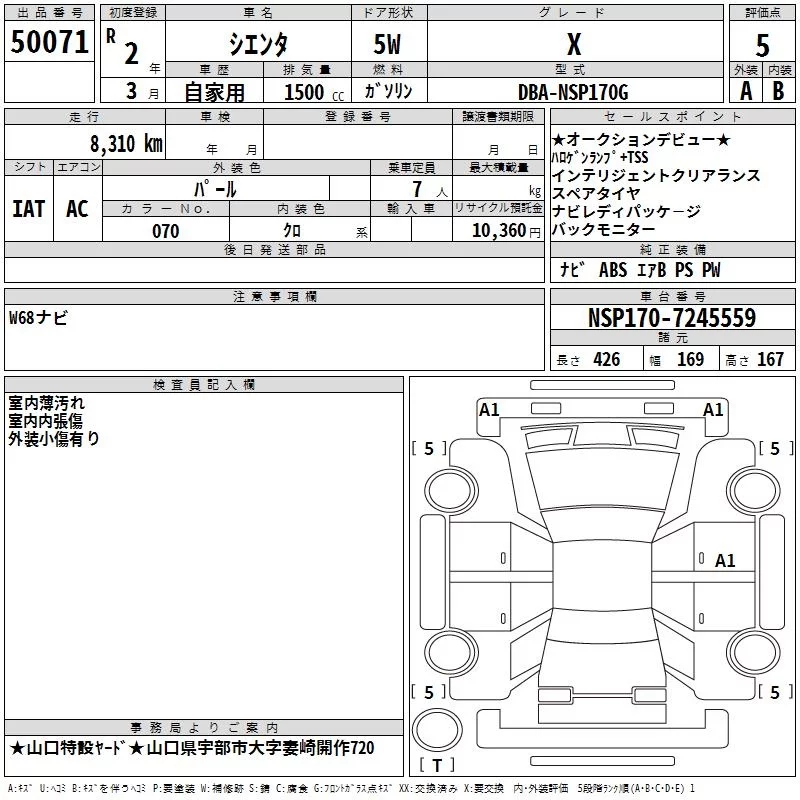The width and height of the screenshot is (800, 800).
Task: Click the rear-right wheel circle in diagram
Action: tap(754, 652)
